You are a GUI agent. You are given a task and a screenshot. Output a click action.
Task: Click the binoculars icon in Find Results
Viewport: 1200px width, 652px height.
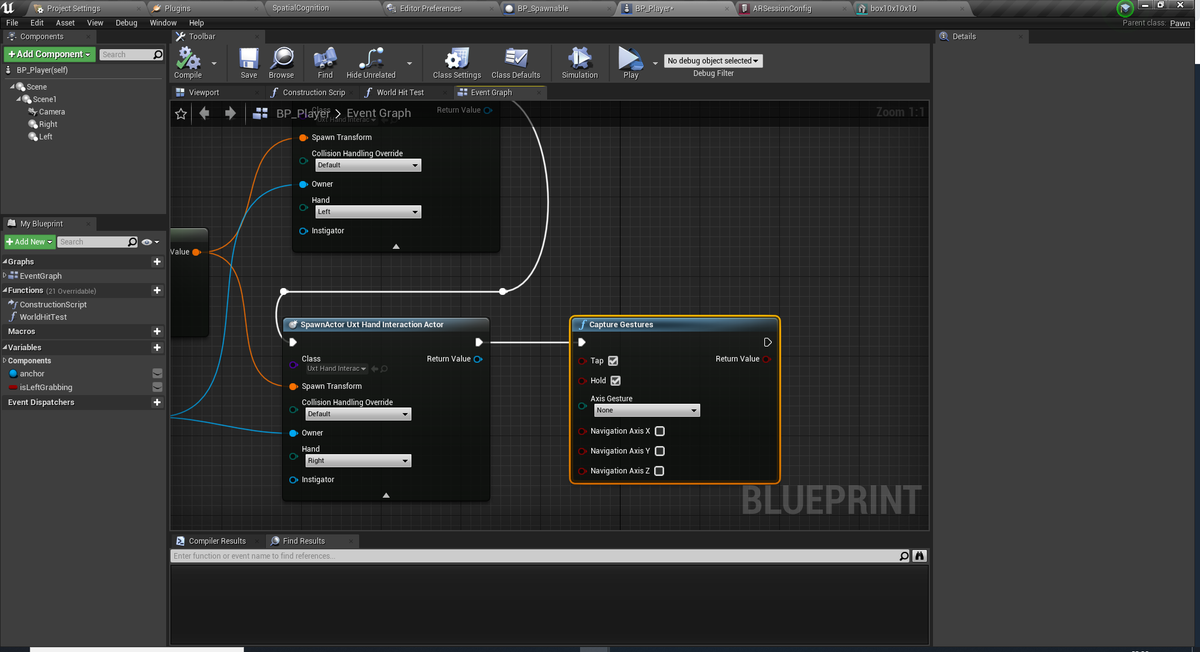click(920, 556)
